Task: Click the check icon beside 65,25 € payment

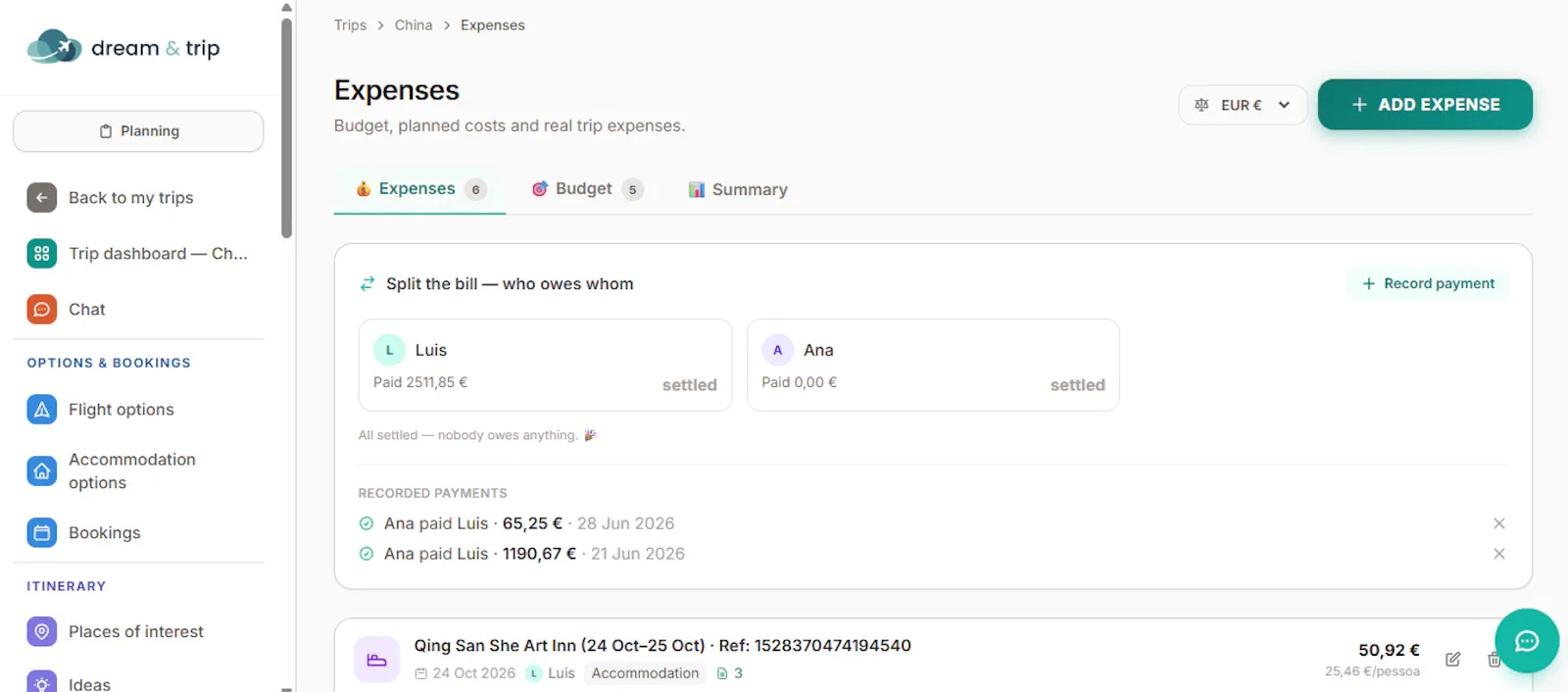Action: pos(367,523)
